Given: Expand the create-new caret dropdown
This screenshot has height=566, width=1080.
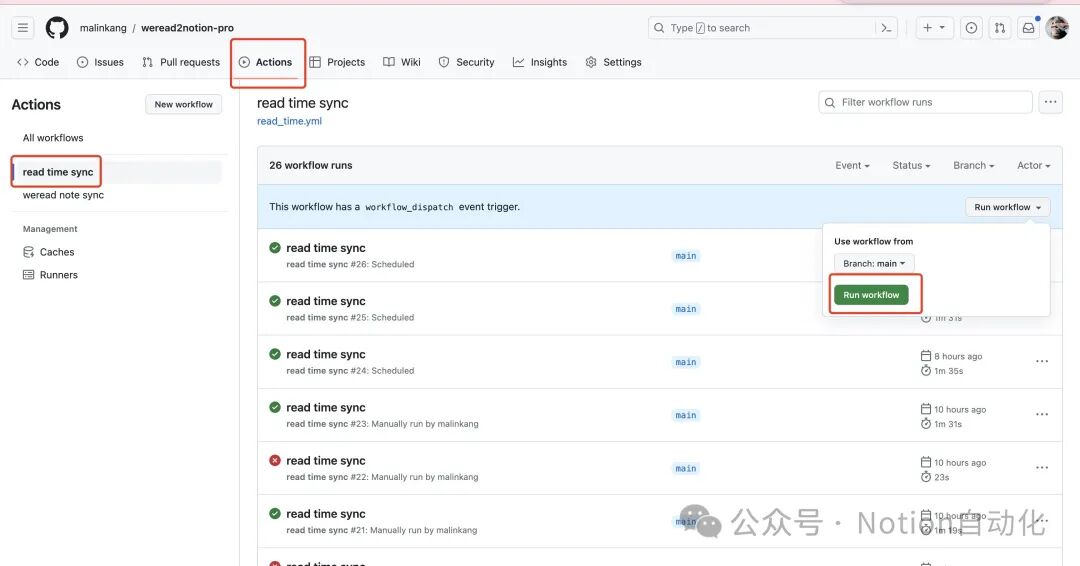Looking at the screenshot, I should (942, 28).
